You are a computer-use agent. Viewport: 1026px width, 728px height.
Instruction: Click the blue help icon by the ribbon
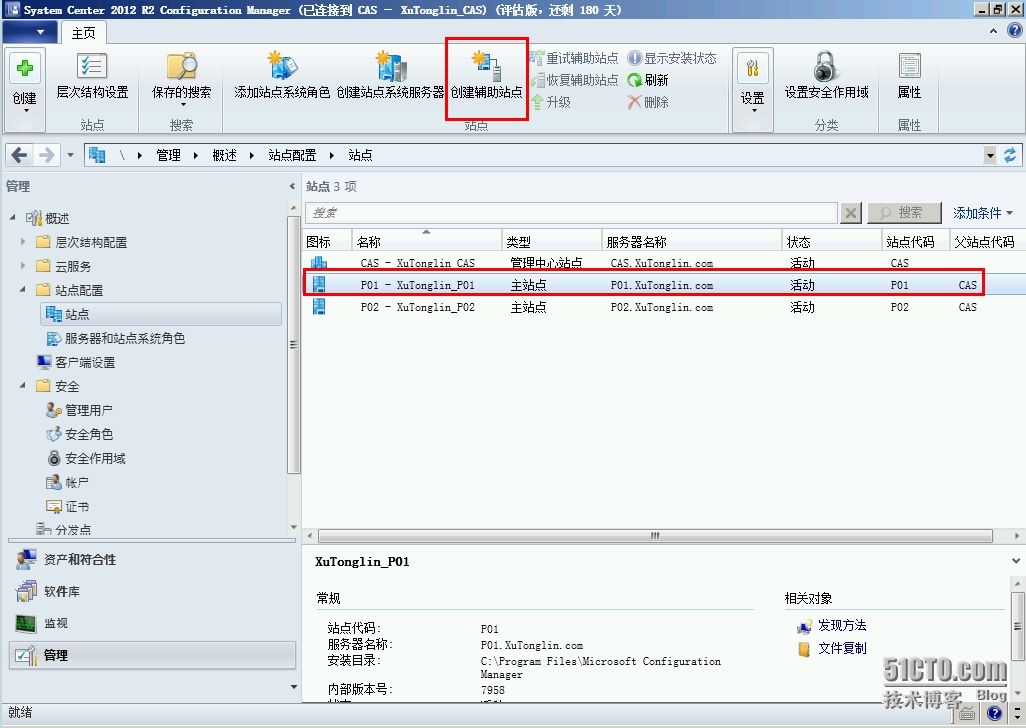tap(1015, 31)
